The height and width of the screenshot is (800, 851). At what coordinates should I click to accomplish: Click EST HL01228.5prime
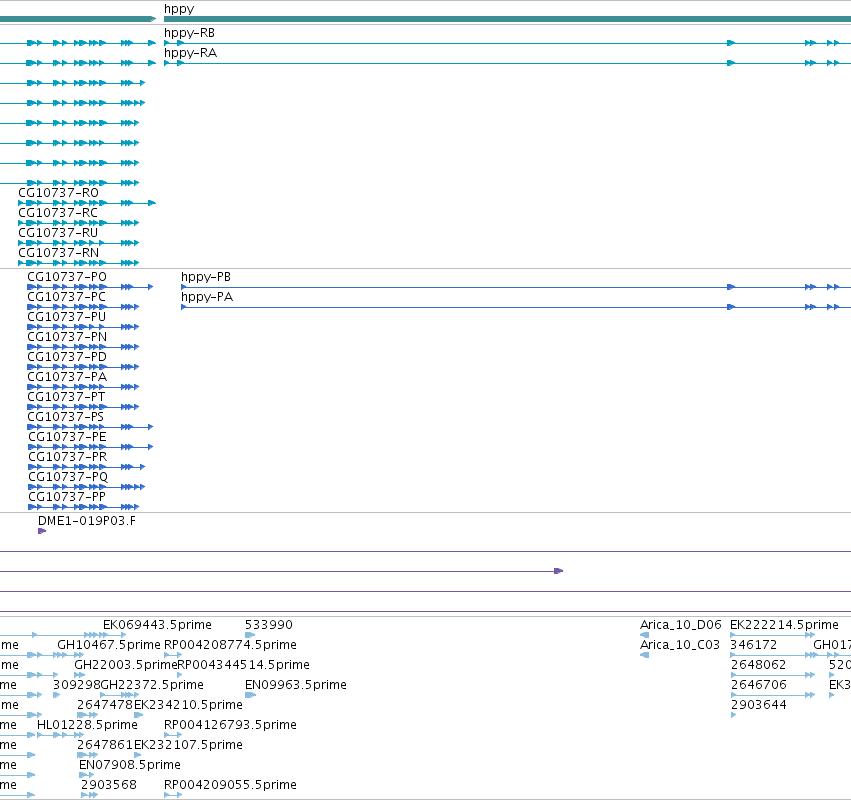[x=87, y=725]
